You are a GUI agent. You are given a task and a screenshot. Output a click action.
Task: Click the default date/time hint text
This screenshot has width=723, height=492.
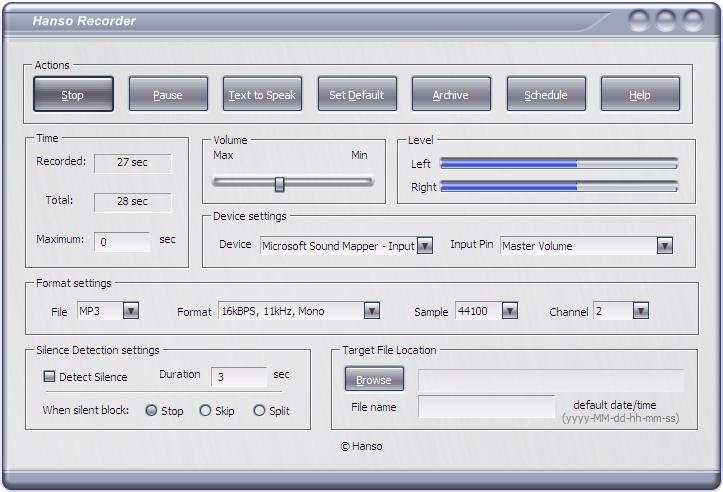pyautogui.click(x=615, y=405)
